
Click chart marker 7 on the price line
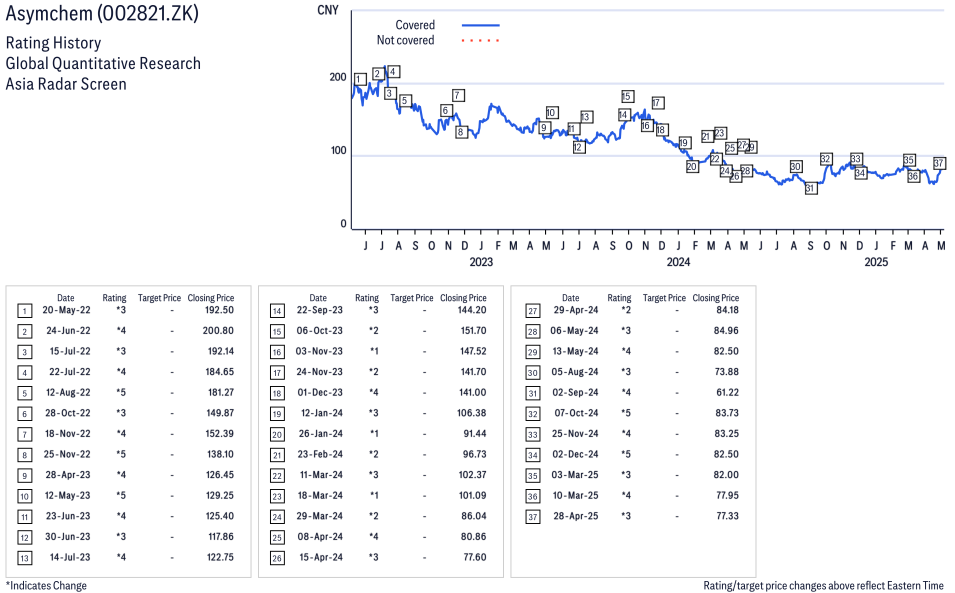coord(459,96)
